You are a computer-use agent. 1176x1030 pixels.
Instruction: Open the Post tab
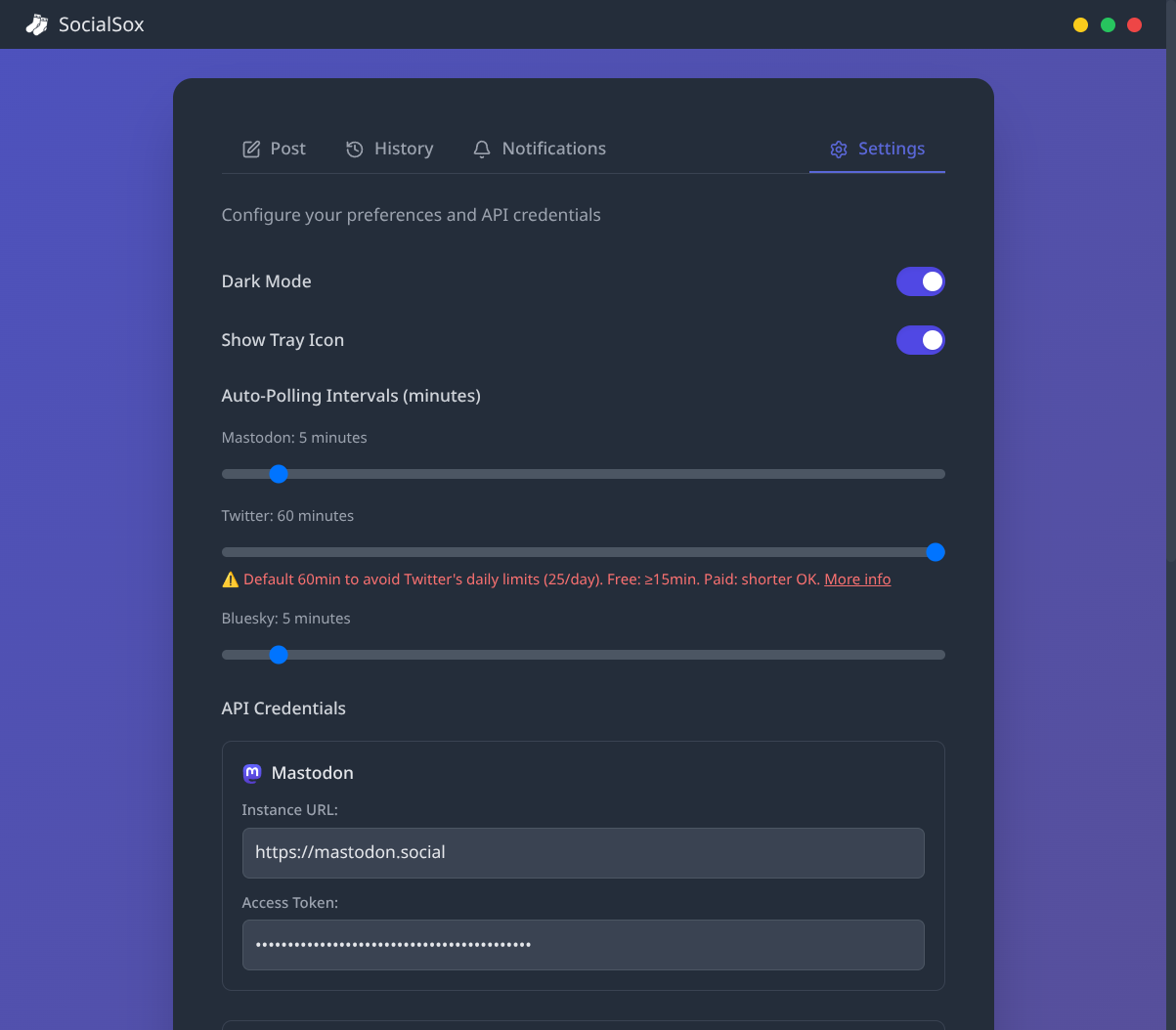[275, 149]
